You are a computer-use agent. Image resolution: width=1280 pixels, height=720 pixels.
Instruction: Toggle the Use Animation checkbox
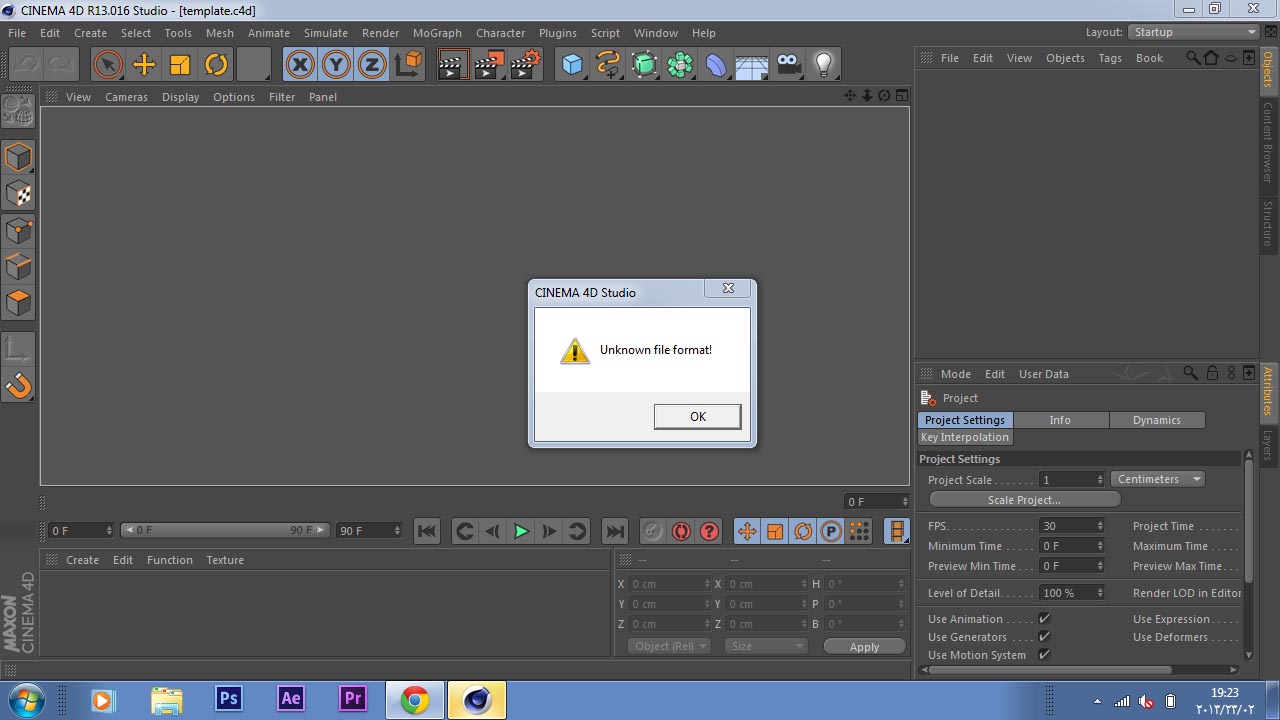1044,619
